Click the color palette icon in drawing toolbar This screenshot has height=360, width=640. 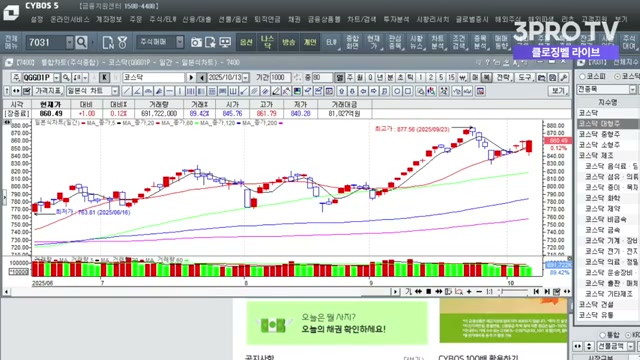pyautogui.click(x=297, y=91)
